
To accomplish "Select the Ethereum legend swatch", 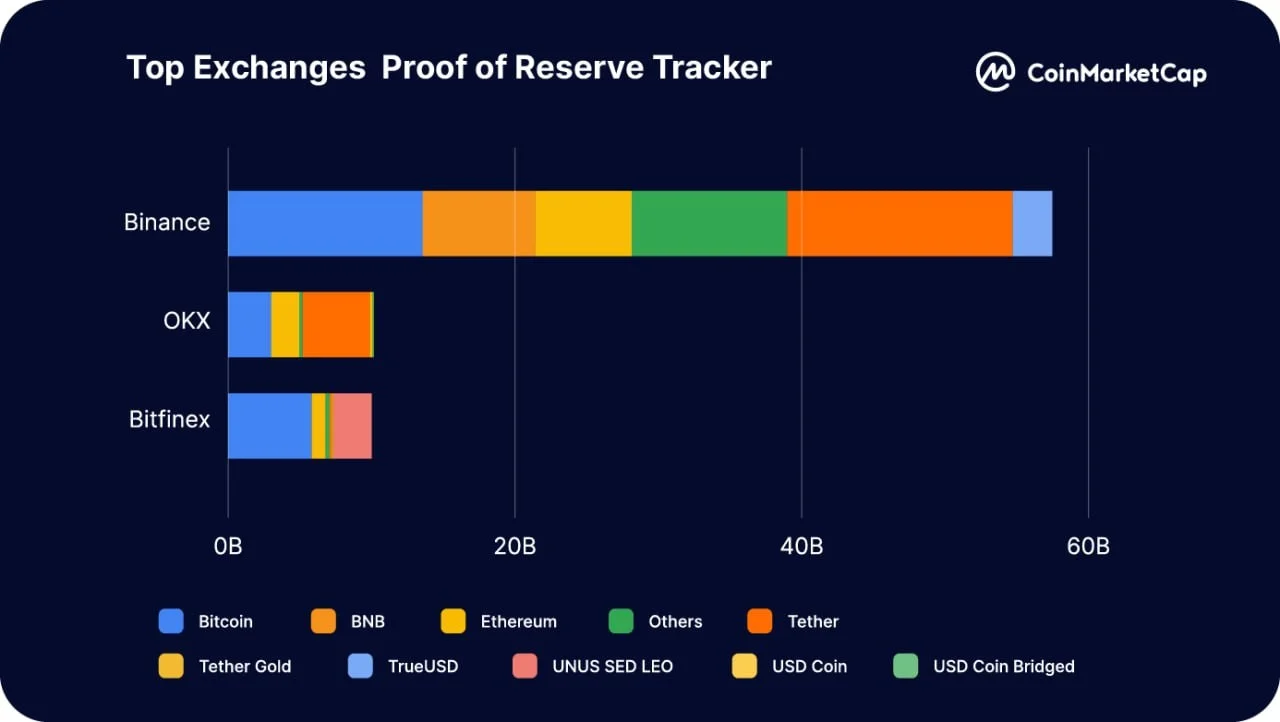I will click(x=453, y=621).
